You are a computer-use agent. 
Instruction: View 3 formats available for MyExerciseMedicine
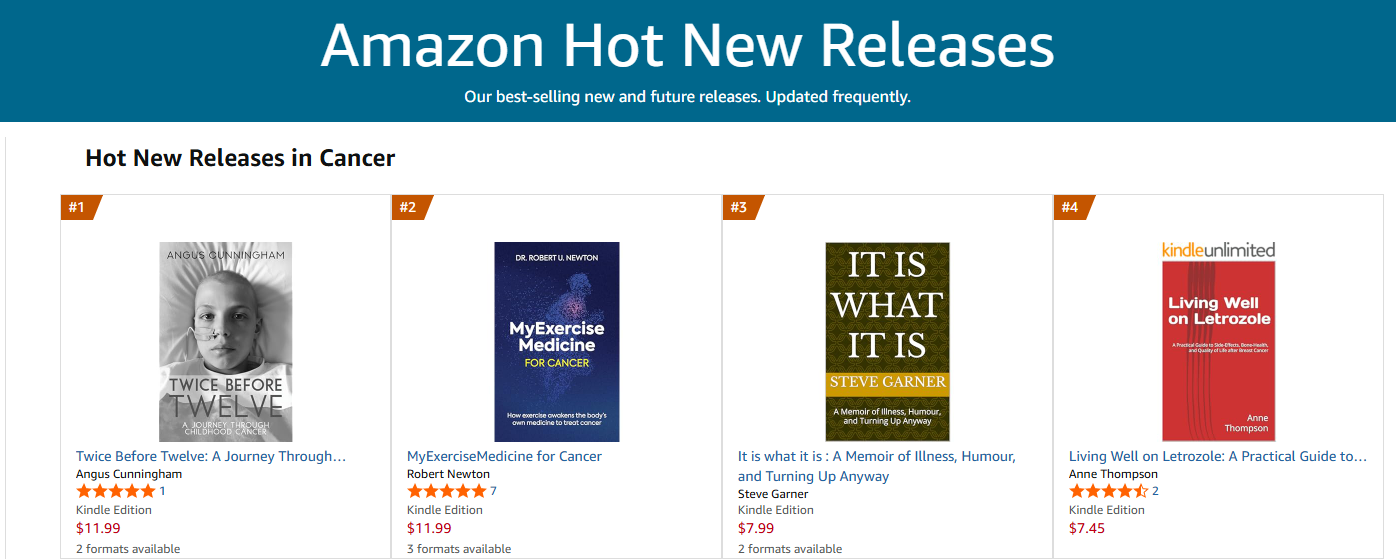point(459,549)
